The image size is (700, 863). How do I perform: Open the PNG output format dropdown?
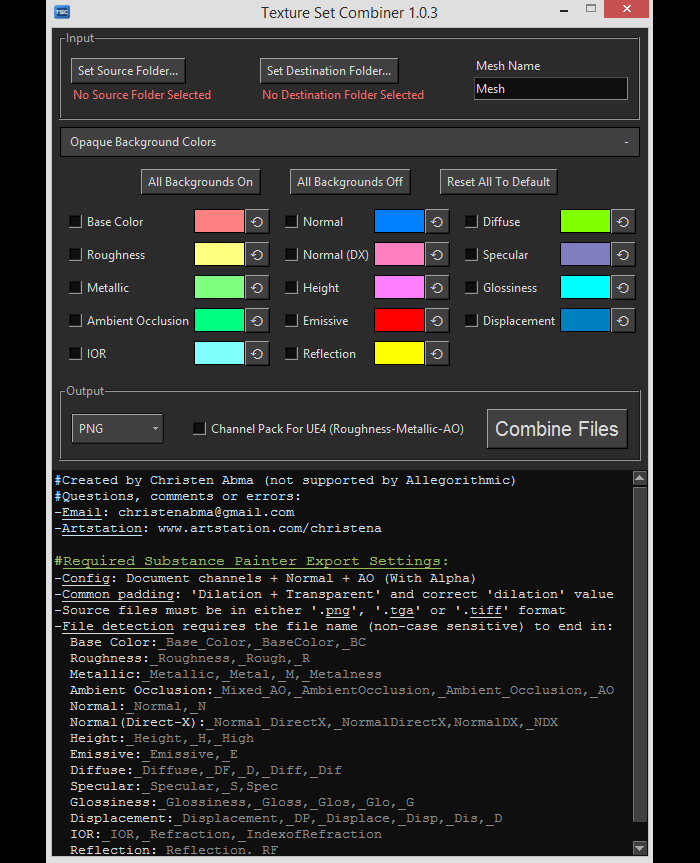click(117, 428)
